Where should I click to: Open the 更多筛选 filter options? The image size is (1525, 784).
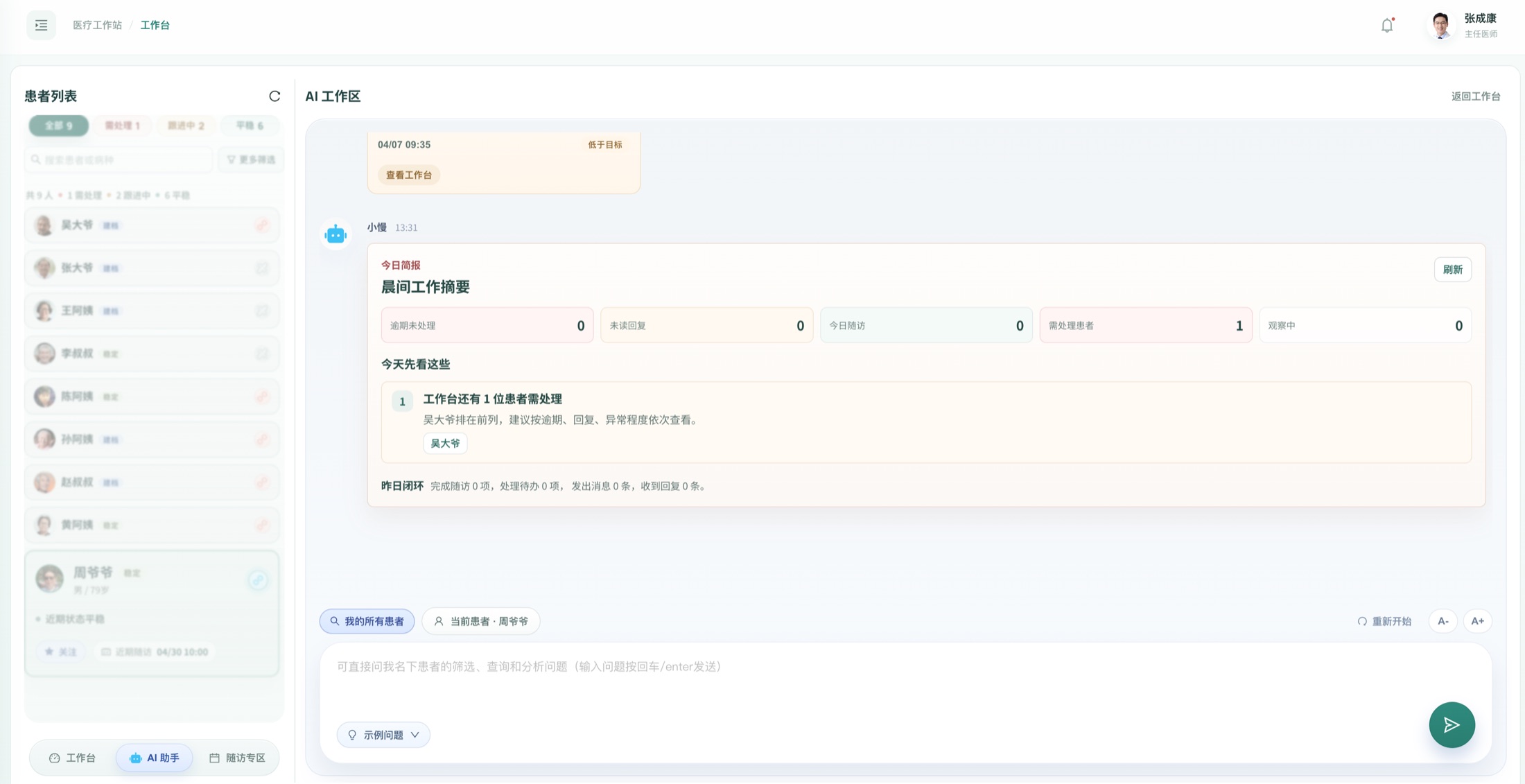[251, 159]
